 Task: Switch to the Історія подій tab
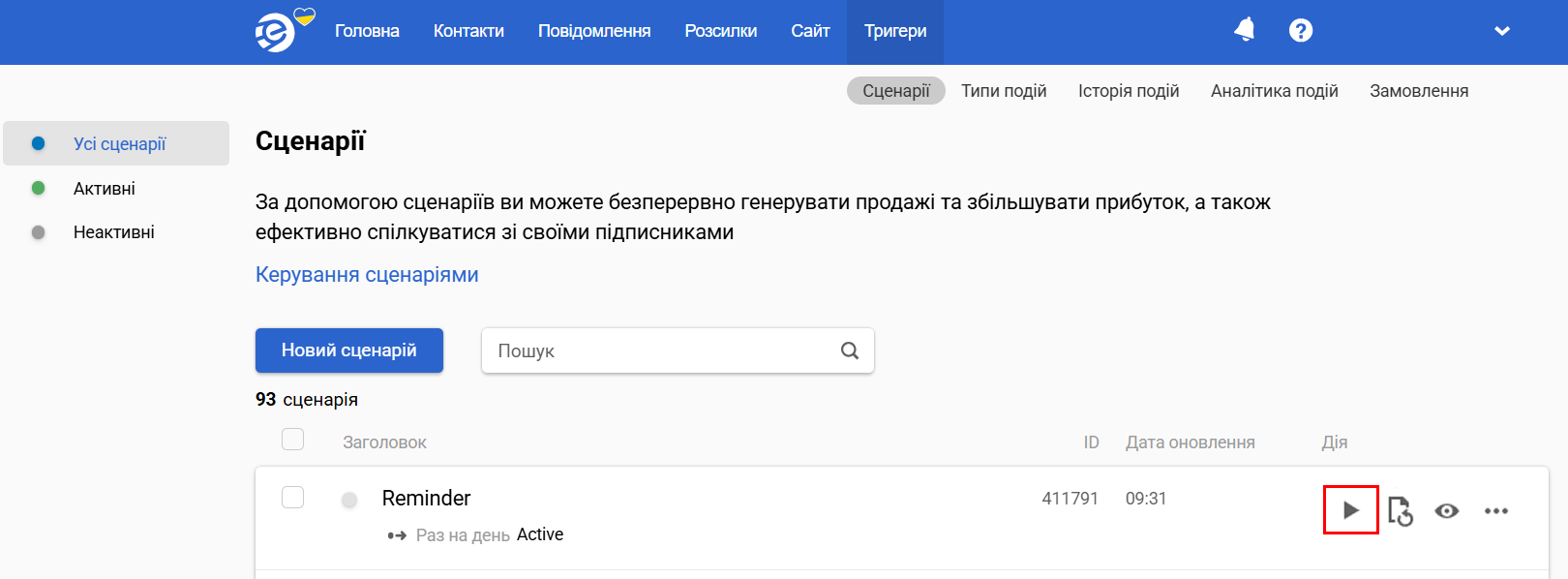click(x=1129, y=91)
